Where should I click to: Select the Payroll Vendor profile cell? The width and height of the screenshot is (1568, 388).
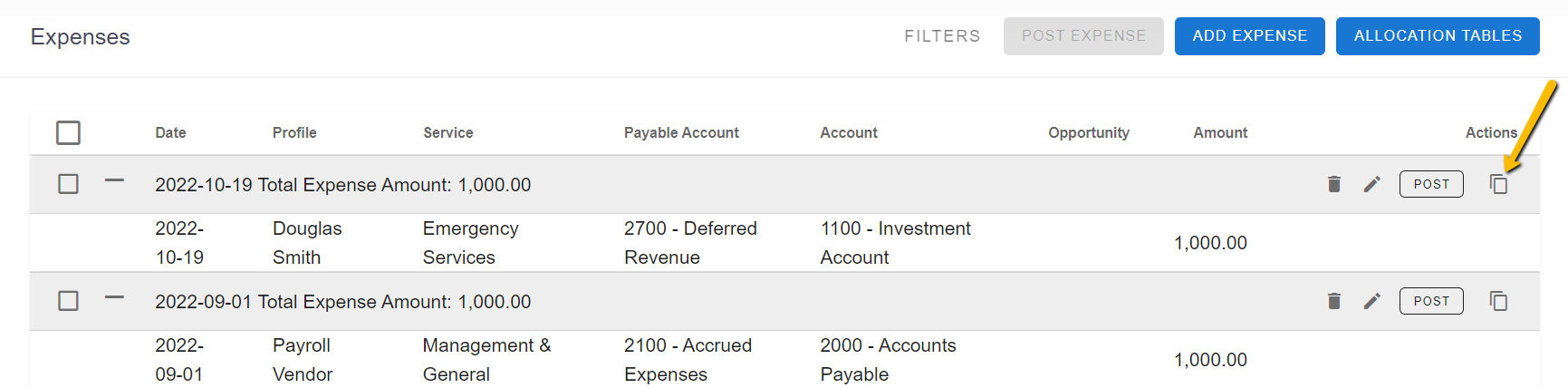[303, 360]
